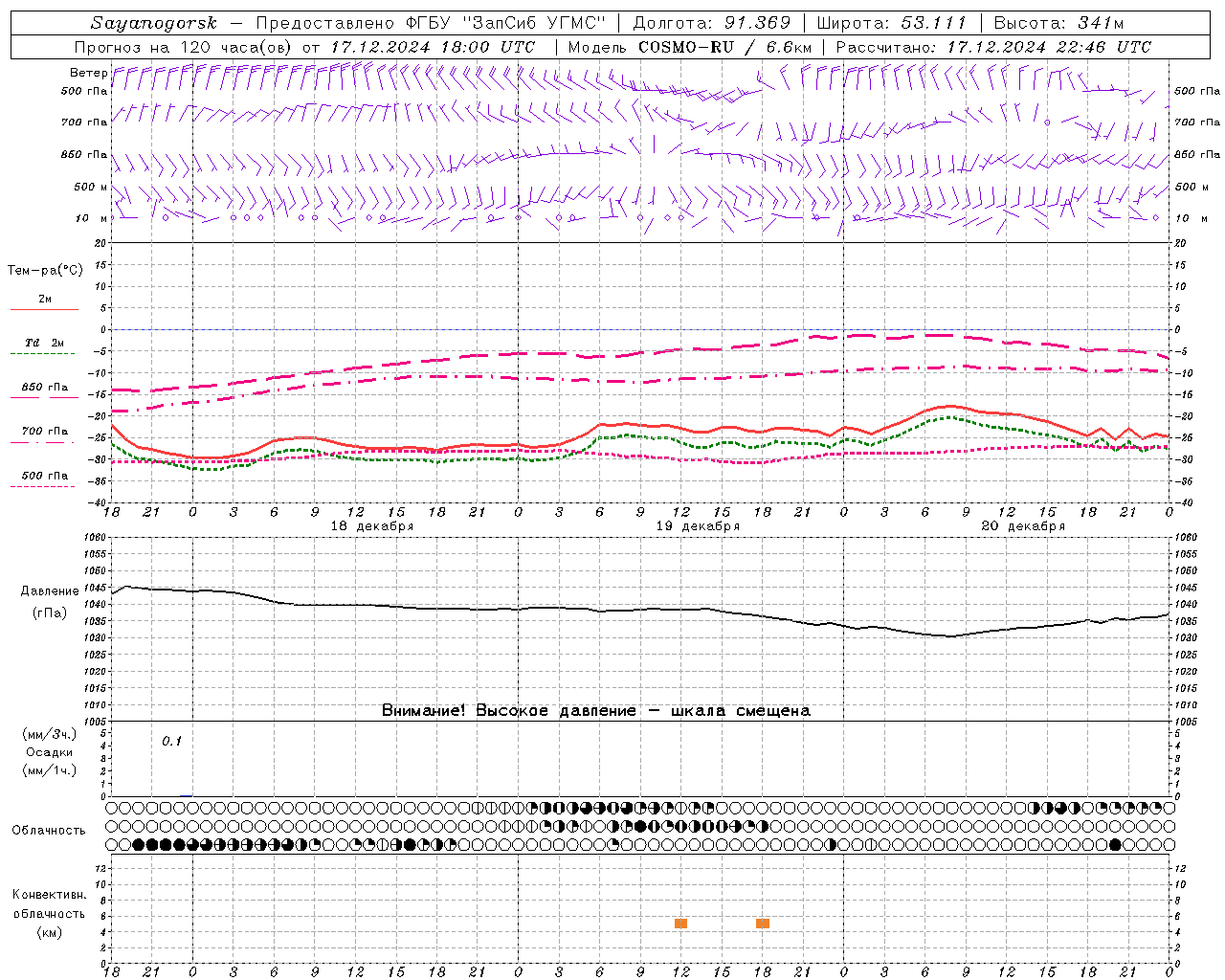Click the Sayanogorsk station title

pyautogui.click(x=154, y=23)
